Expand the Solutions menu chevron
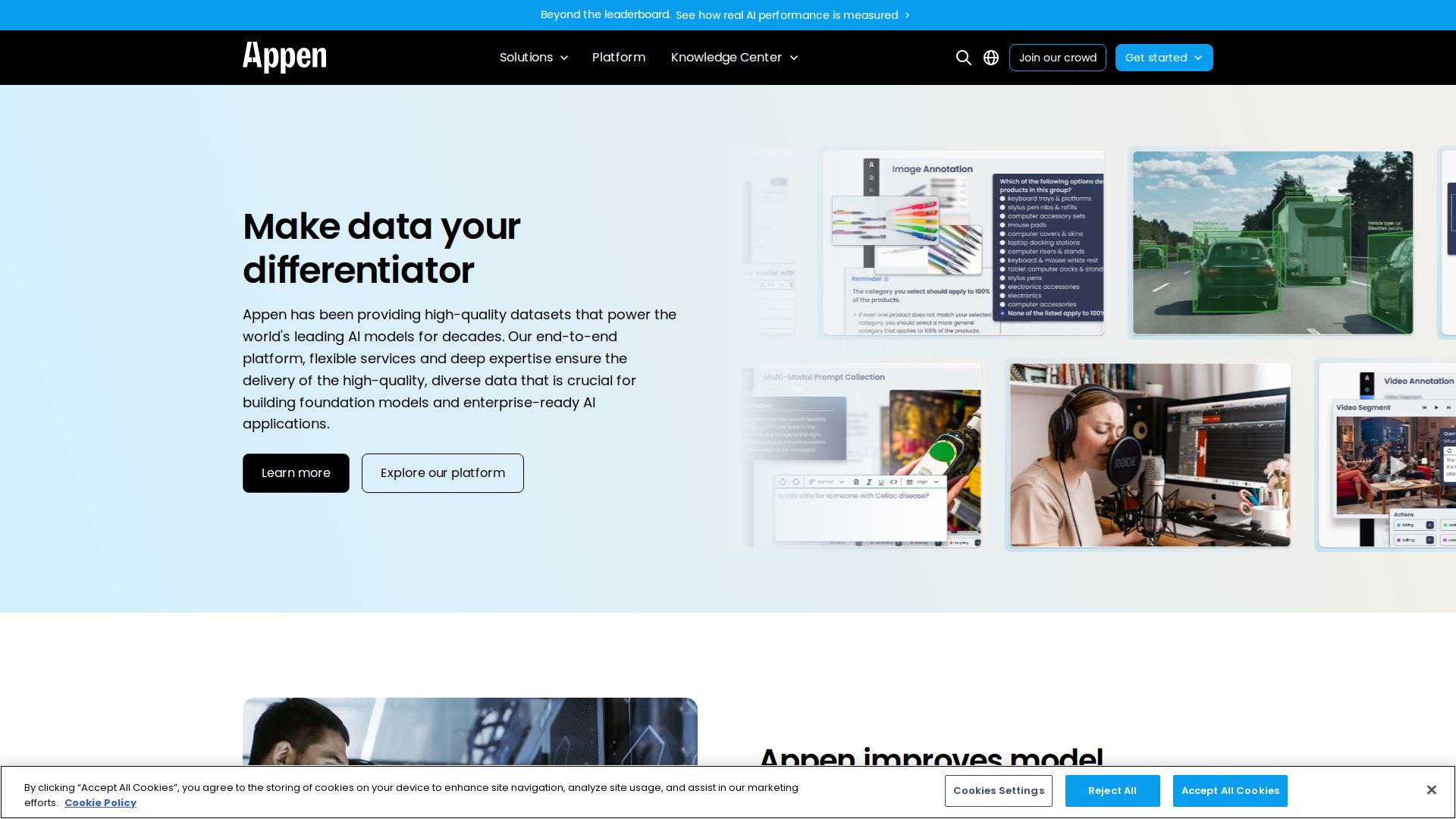The image size is (1456, 819). click(564, 58)
